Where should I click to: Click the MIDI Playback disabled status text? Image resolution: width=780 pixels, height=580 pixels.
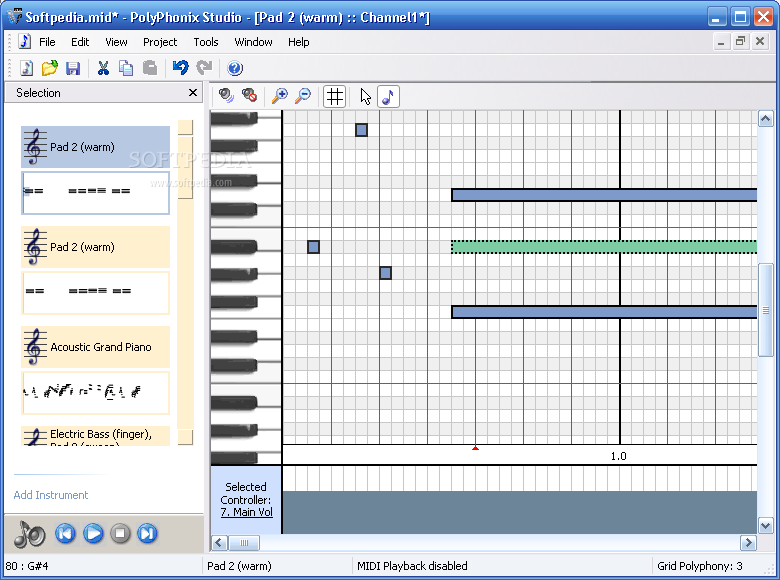412,566
